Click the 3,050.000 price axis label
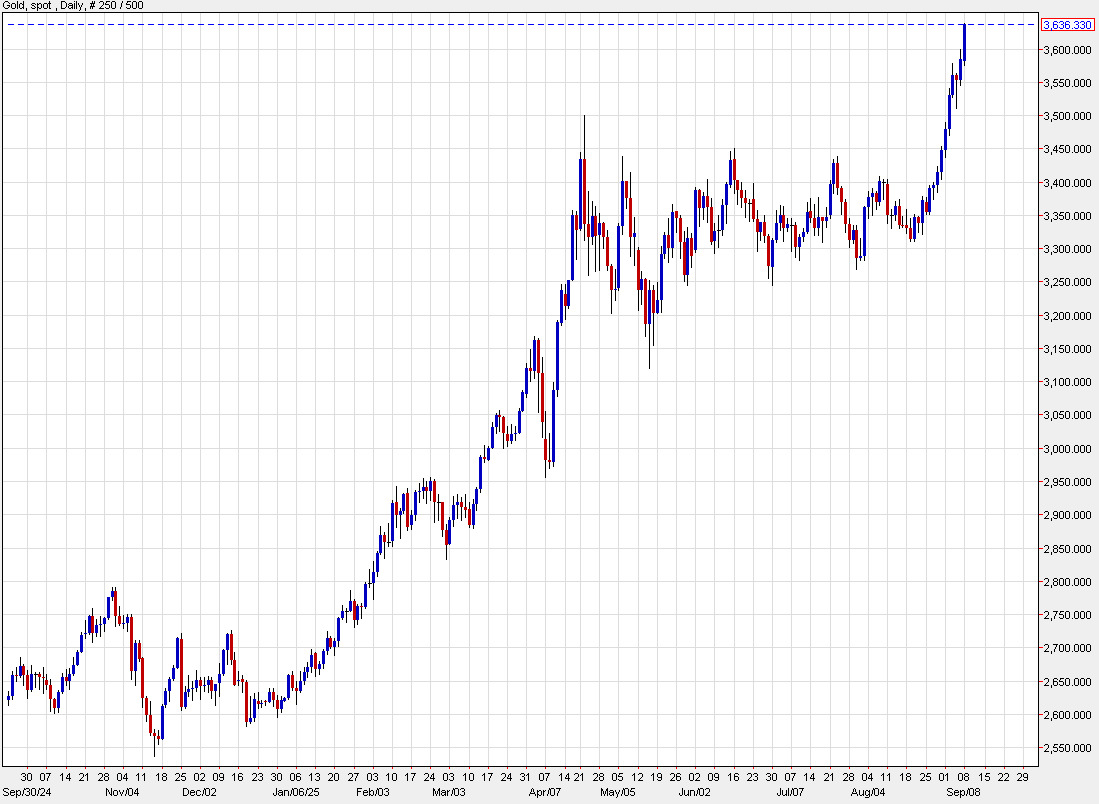 (x=1067, y=415)
